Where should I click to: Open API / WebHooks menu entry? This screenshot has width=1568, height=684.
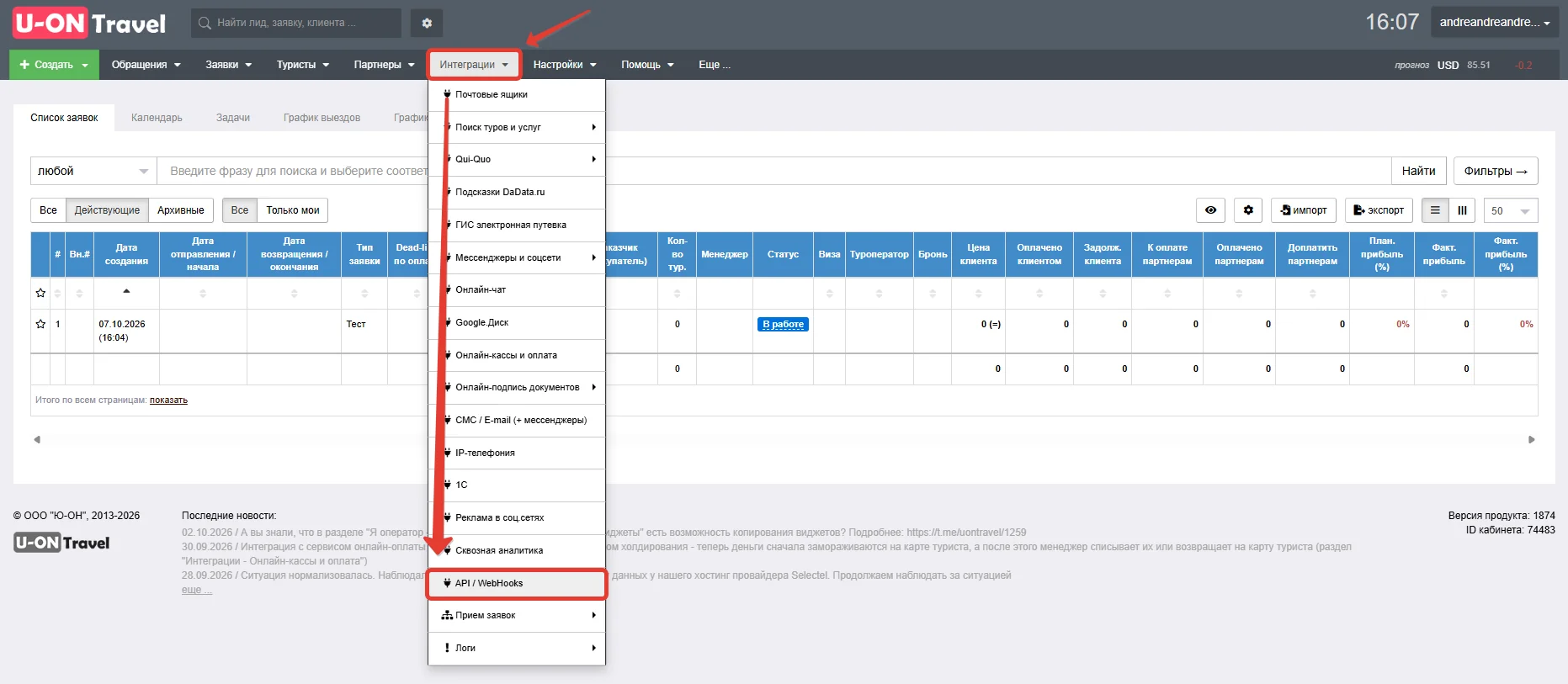[517, 583]
